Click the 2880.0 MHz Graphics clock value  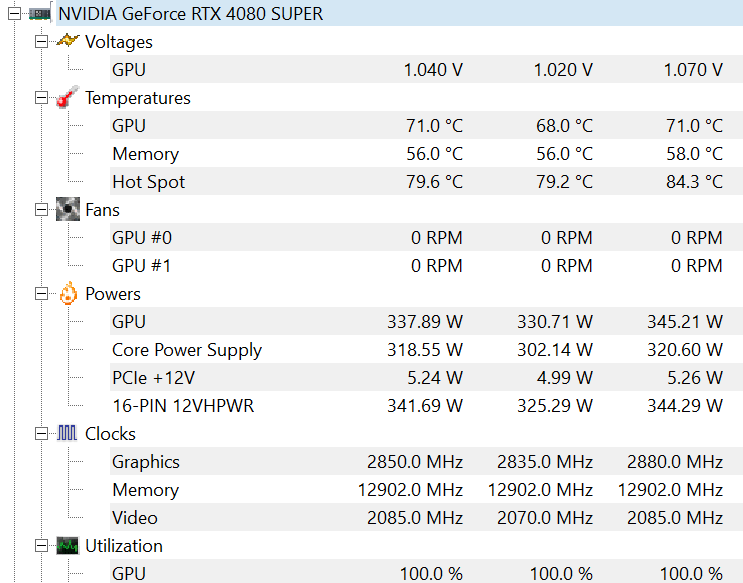point(675,461)
